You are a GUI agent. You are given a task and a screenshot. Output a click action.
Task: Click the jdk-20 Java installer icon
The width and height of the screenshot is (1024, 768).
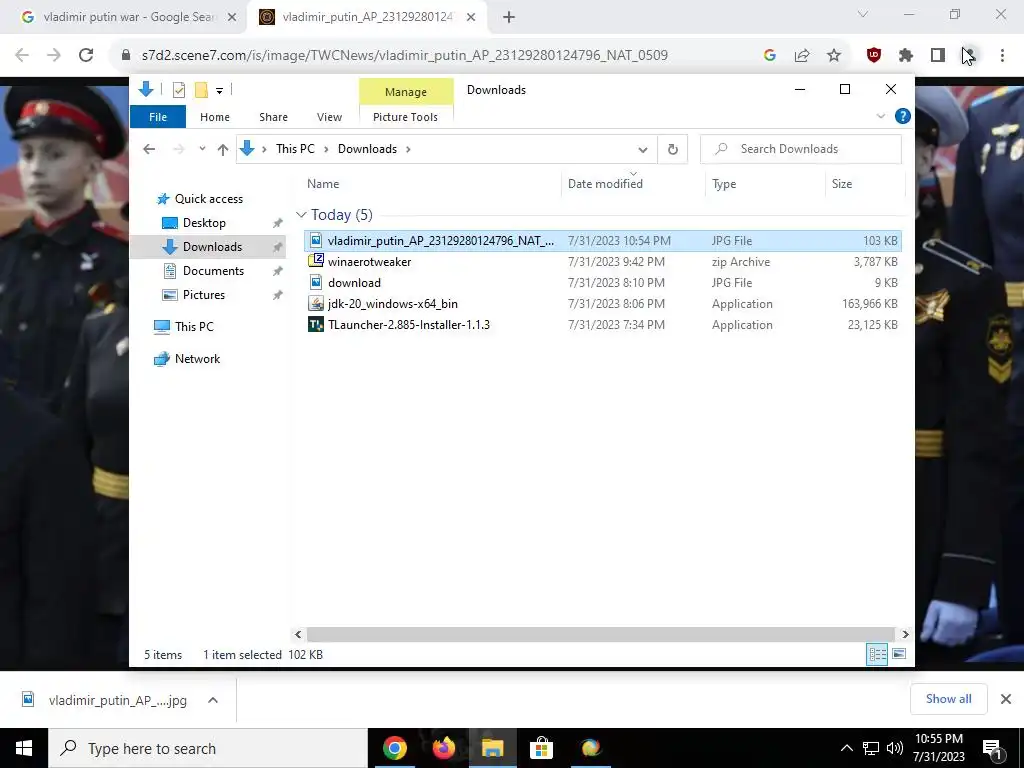pyautogui.click(x=315, y=304)
